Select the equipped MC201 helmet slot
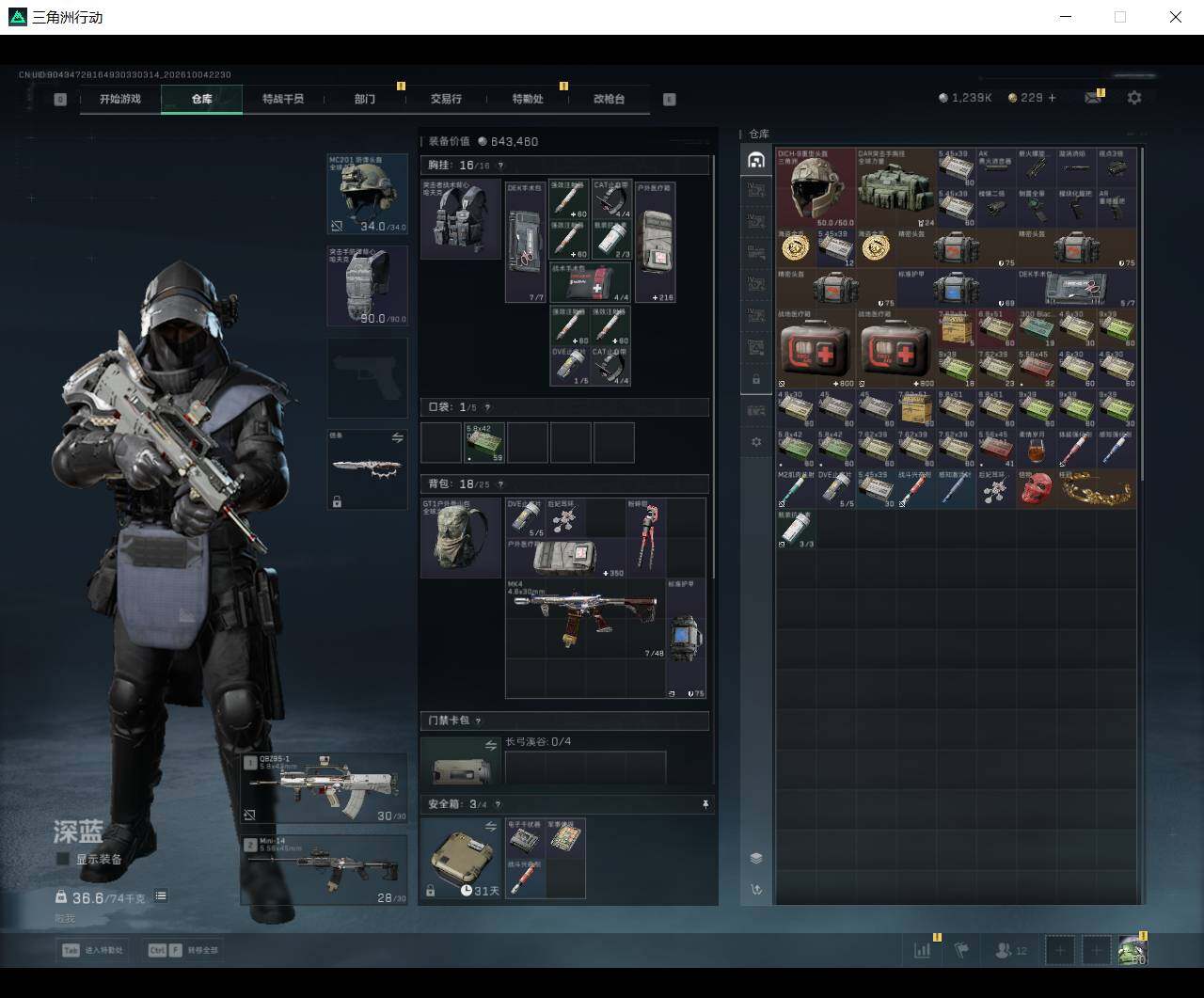Viewport: 1204px width, 998px height. point(367,195)
